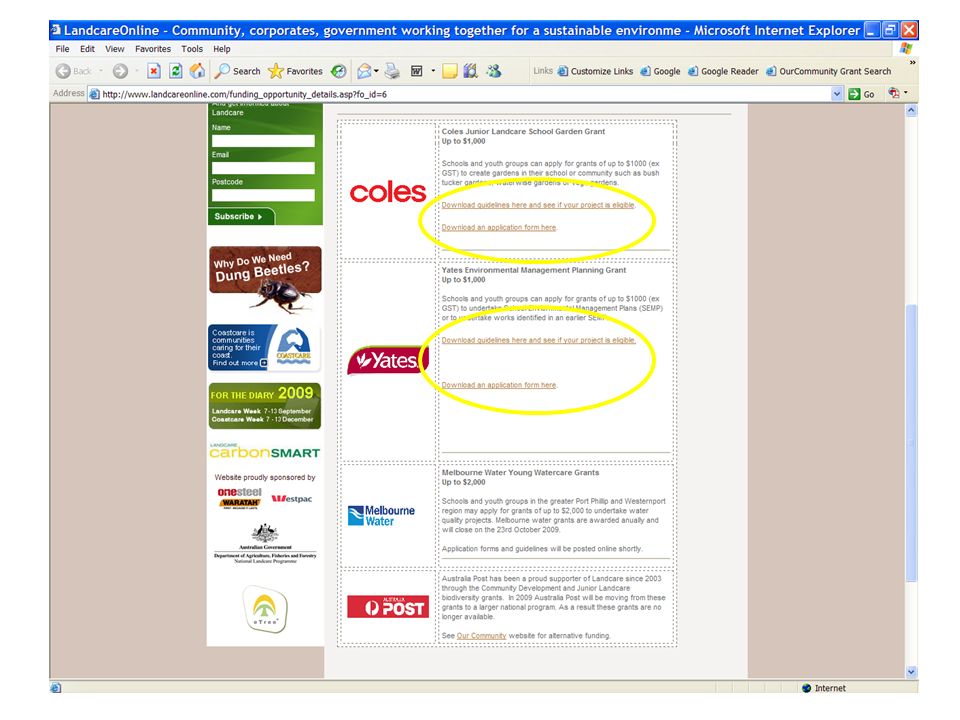This screenshot has height=720, width=960.
Task: Open the Edit menu
Action: (x=88, y=49)
